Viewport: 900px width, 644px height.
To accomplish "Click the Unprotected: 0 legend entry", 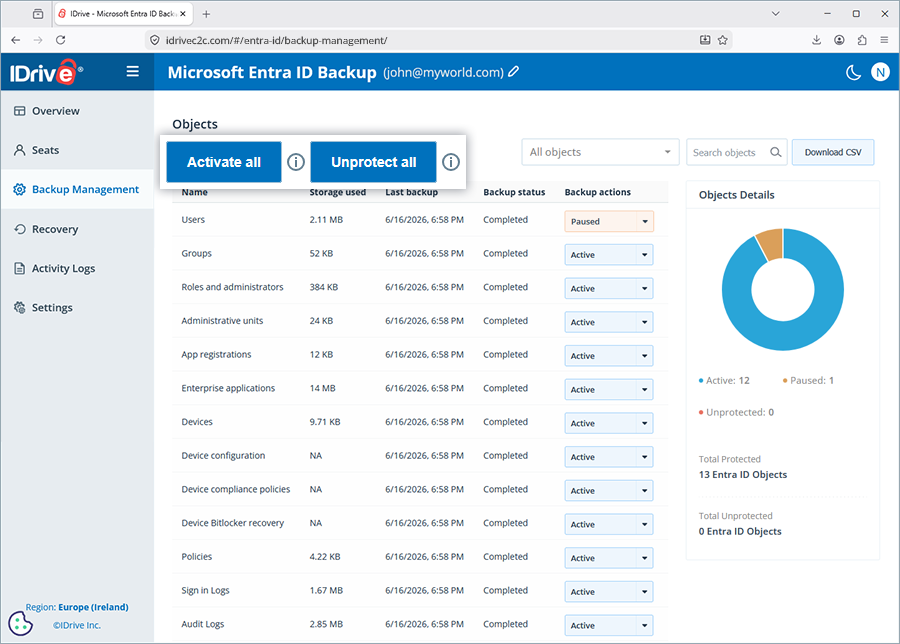I will point(736,412).
